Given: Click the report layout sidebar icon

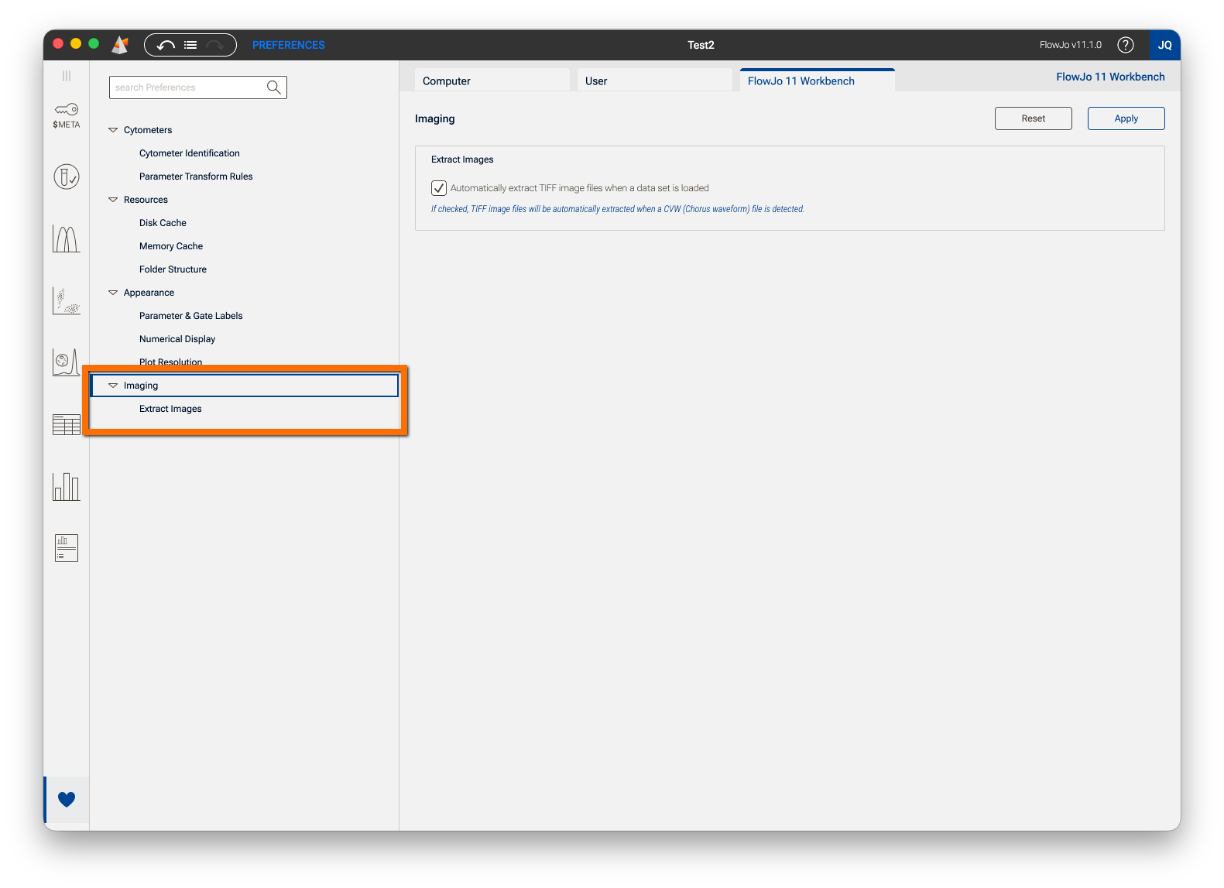Looking at the screenshot, I should pos(66,548).
